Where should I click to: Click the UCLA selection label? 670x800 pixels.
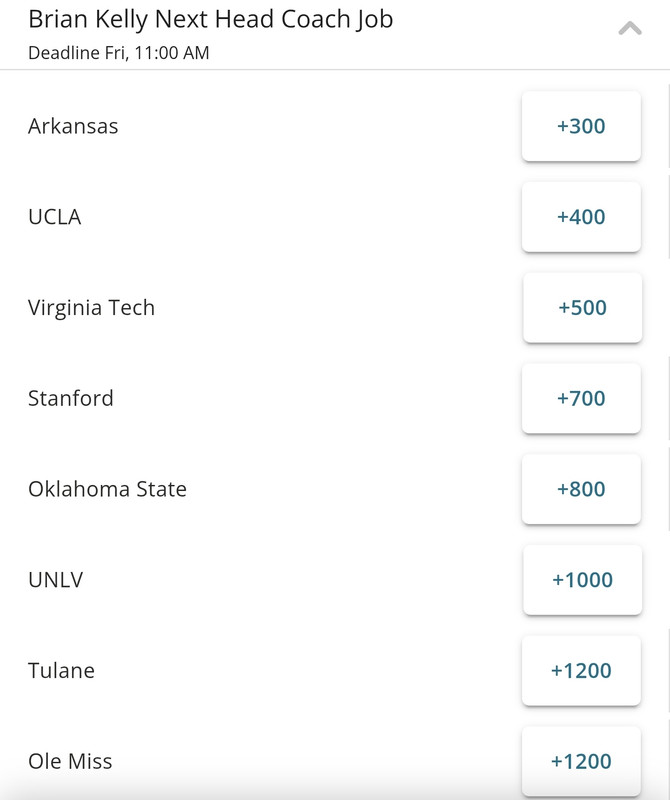[54, 217]
